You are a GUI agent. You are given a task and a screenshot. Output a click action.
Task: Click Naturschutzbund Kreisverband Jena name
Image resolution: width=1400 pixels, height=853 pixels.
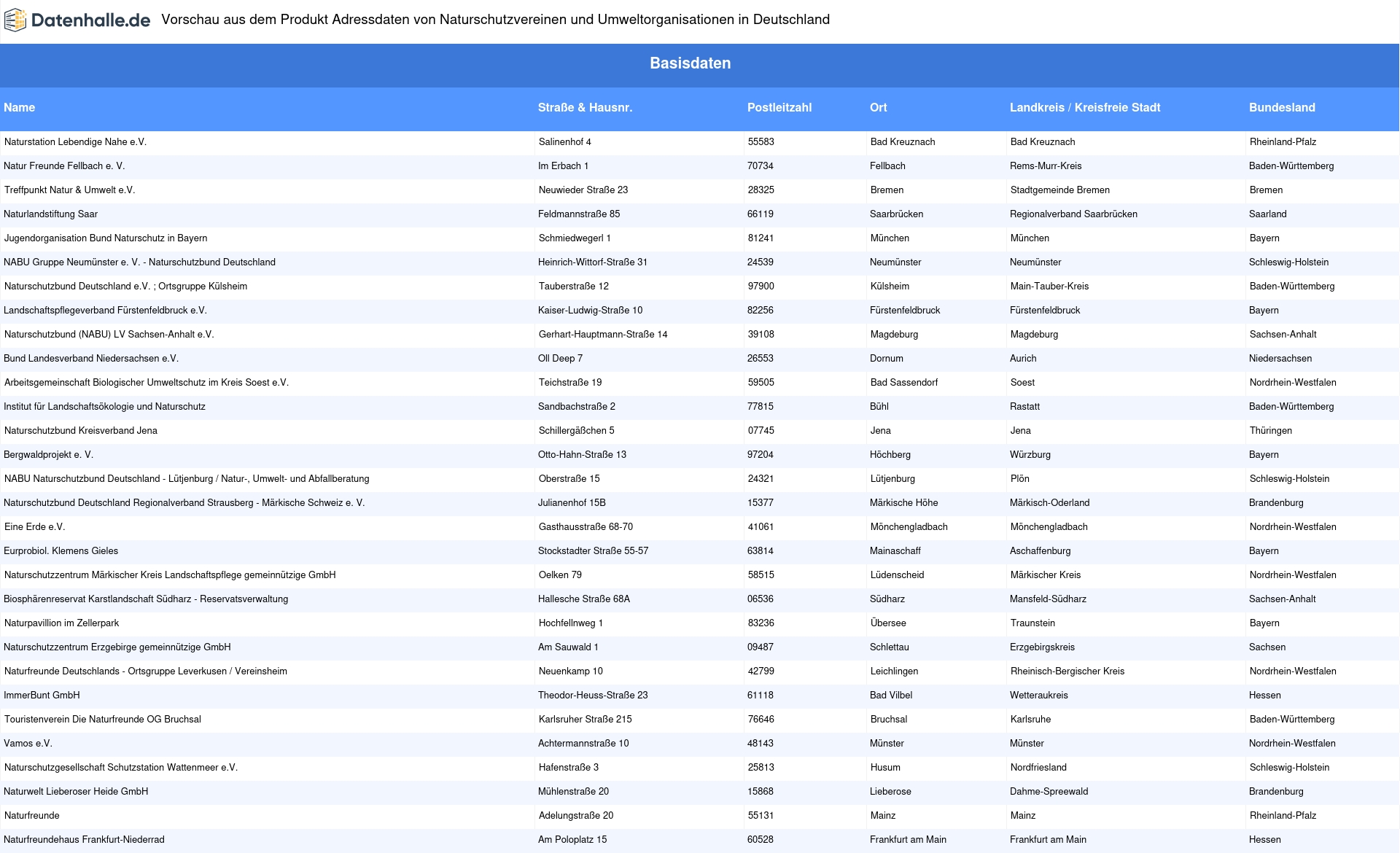[x=81, y=431]
